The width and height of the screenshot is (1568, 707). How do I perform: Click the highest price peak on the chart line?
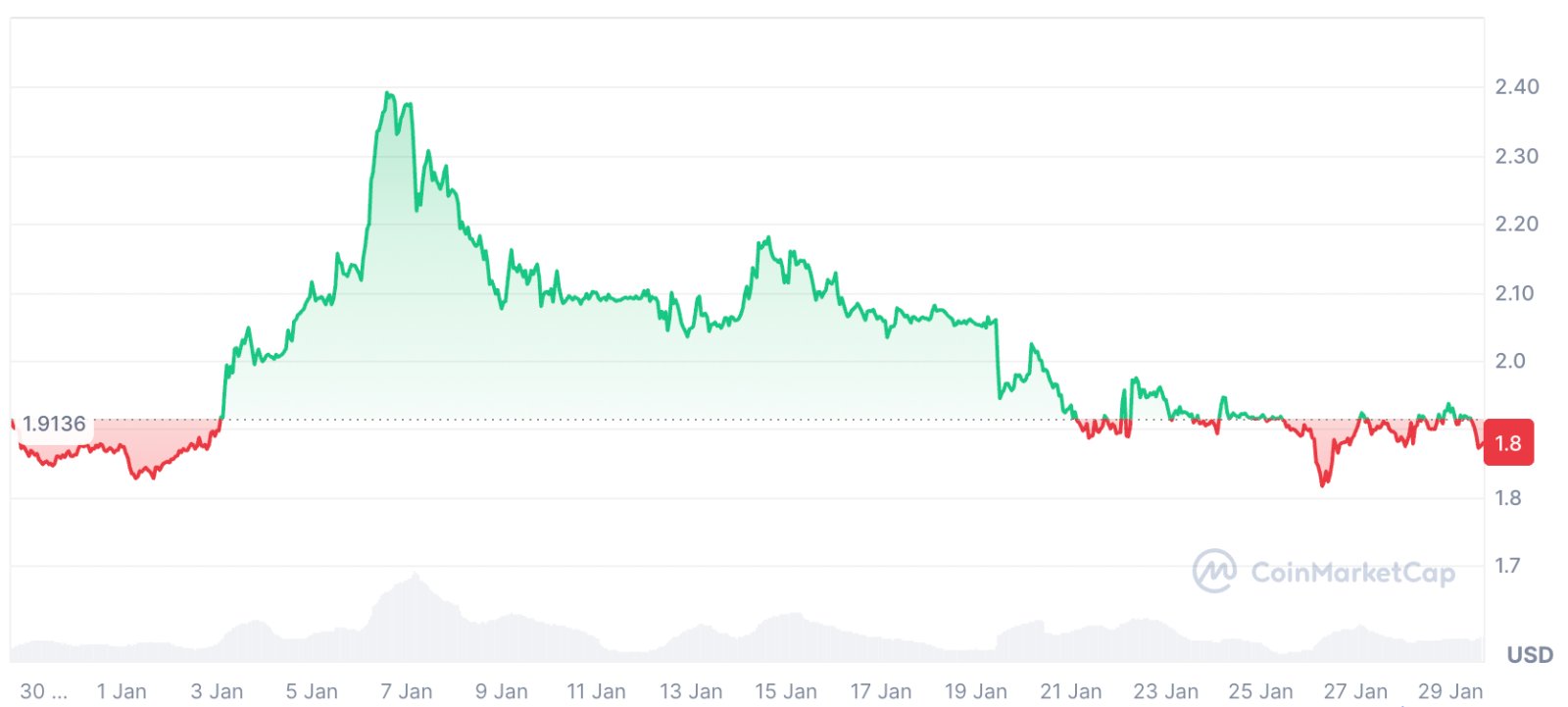click(388, 94)
